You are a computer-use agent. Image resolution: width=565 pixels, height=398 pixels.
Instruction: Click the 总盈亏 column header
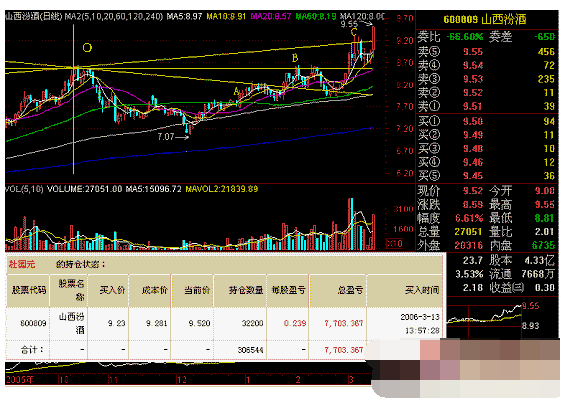click(350, 290)
